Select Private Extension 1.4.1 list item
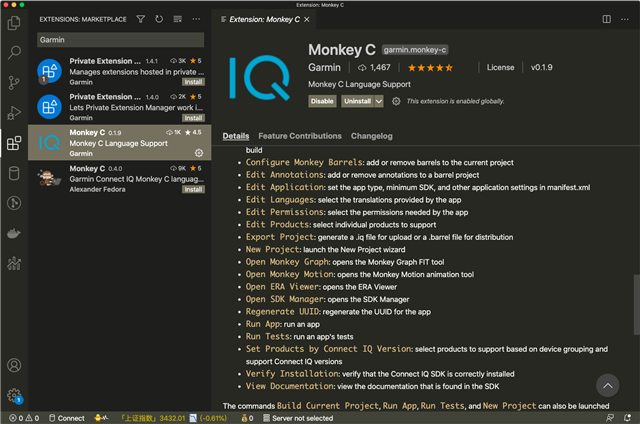Image resolution: width=640 pixels, height=424 pixels. [x=120, y=71]
